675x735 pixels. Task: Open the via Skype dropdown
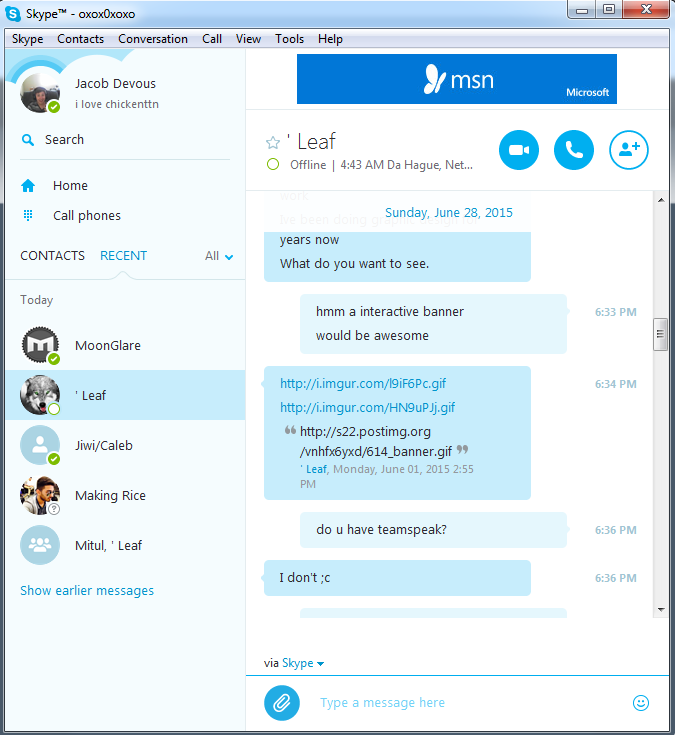coord(303,663)
